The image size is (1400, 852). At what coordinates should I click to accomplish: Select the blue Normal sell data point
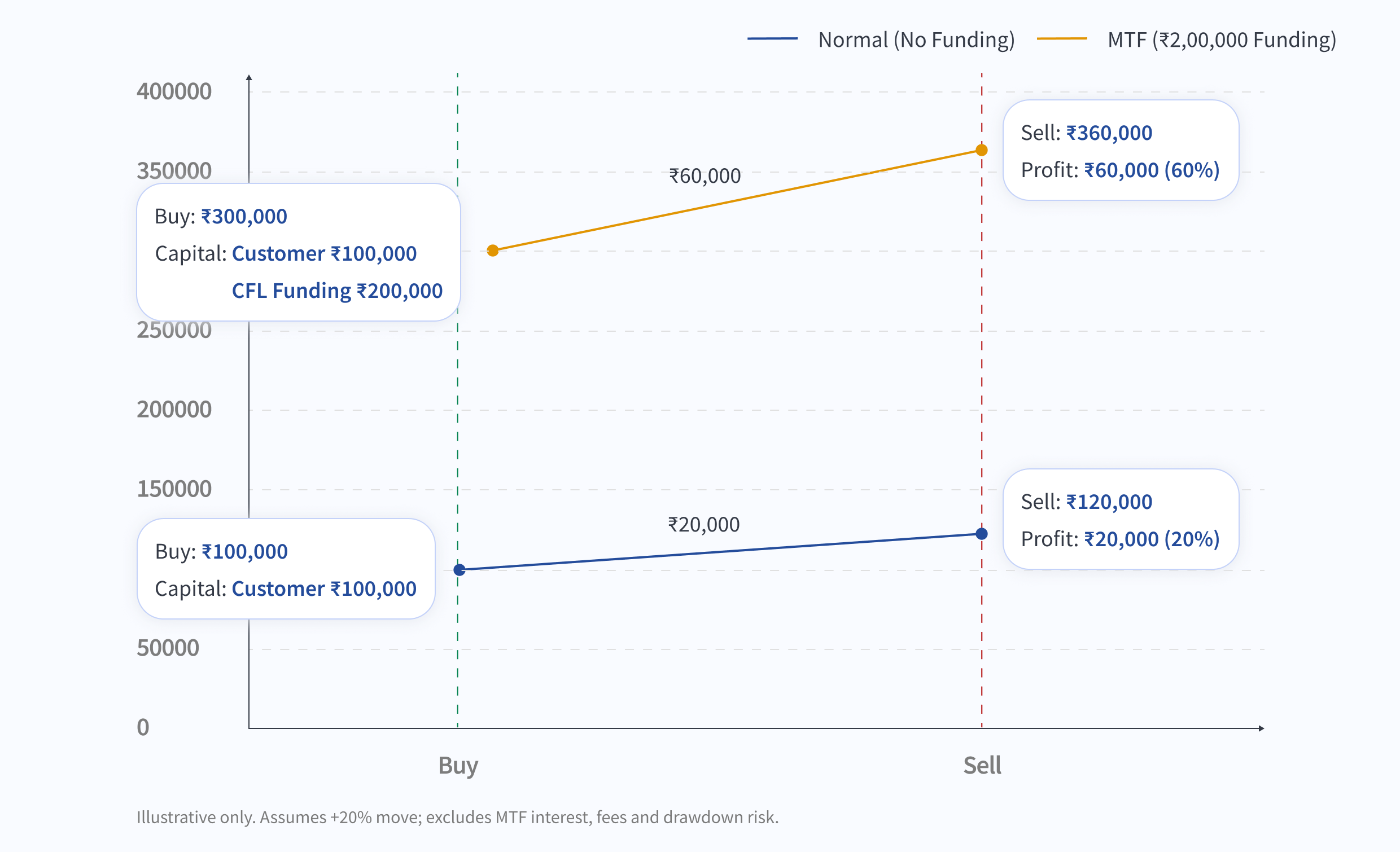pos(981,533)
